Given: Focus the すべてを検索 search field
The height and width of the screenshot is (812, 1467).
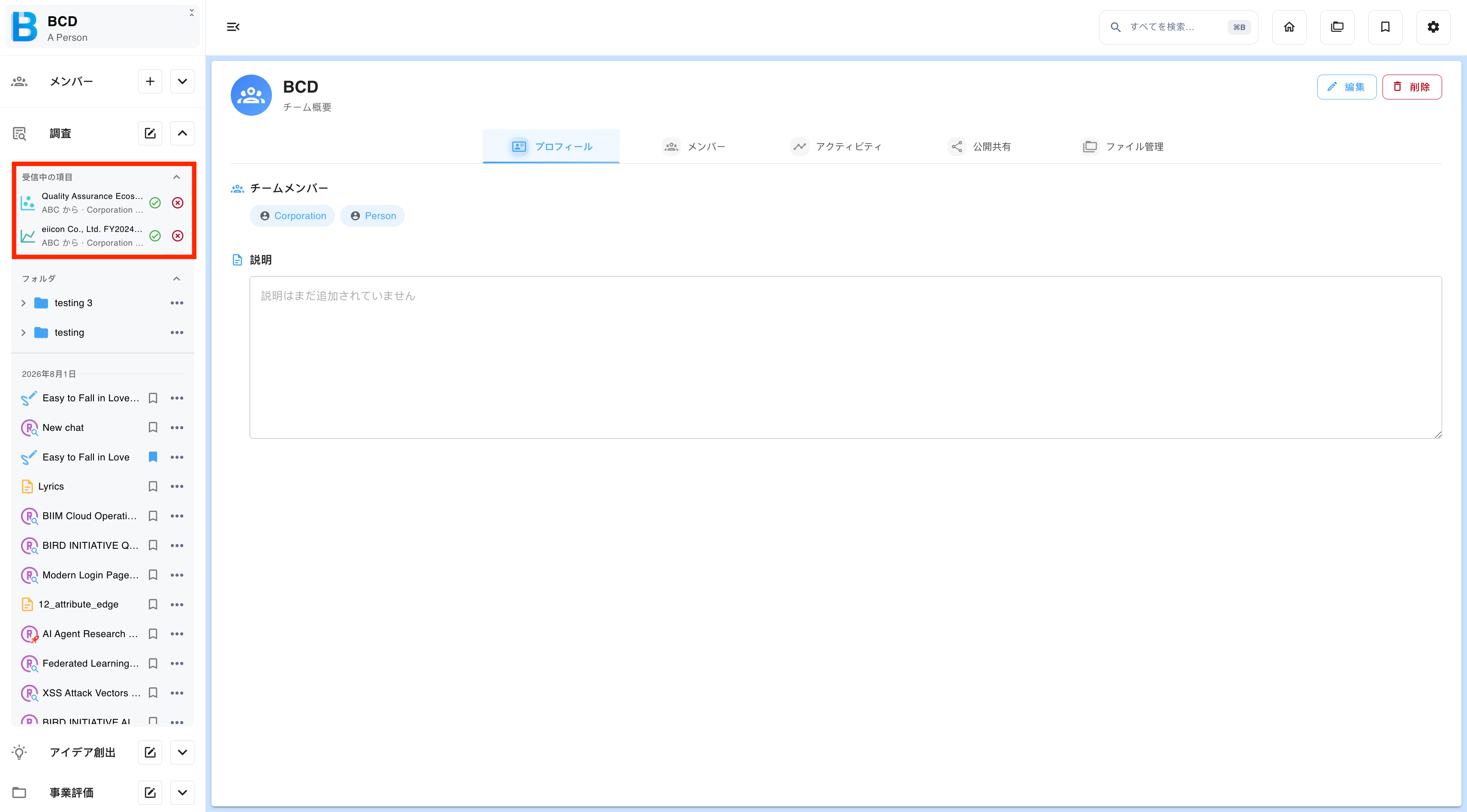Looking at the screenshot, I should point(1178,27).
